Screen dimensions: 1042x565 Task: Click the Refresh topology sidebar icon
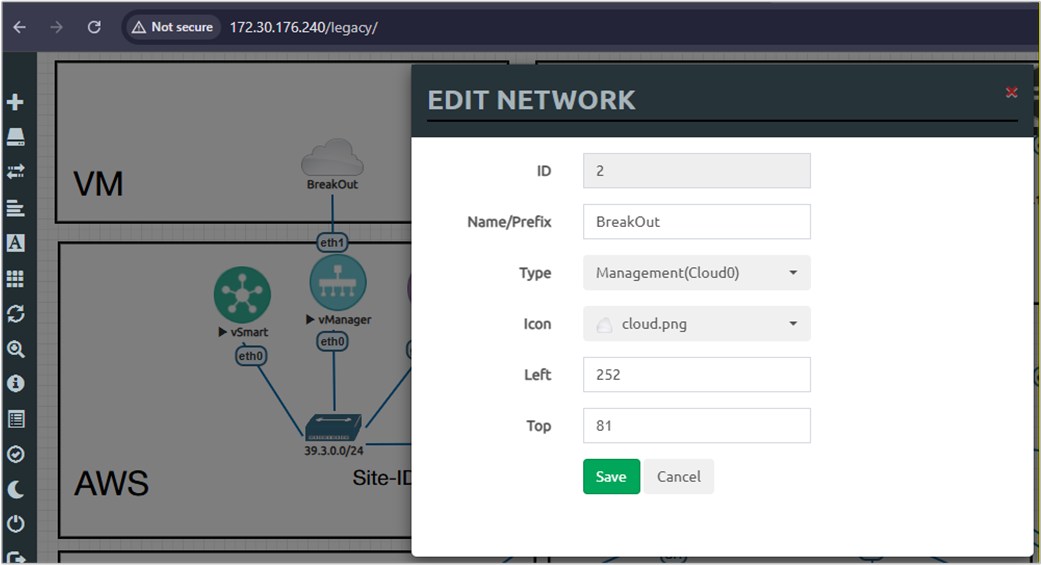click(15, 313)
